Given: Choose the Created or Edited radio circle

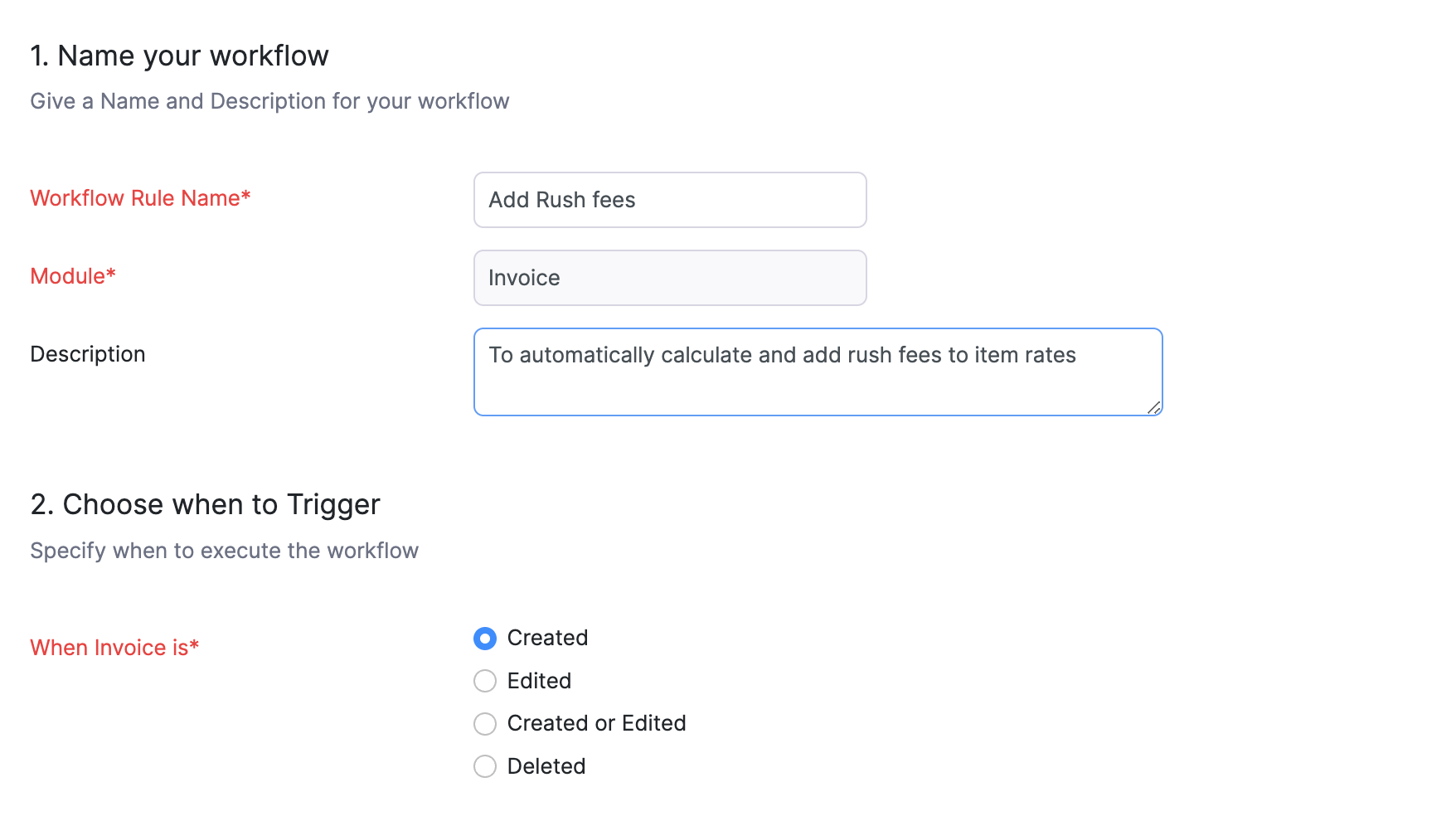Looking at the screenshot, I should [x=485, y=724].
